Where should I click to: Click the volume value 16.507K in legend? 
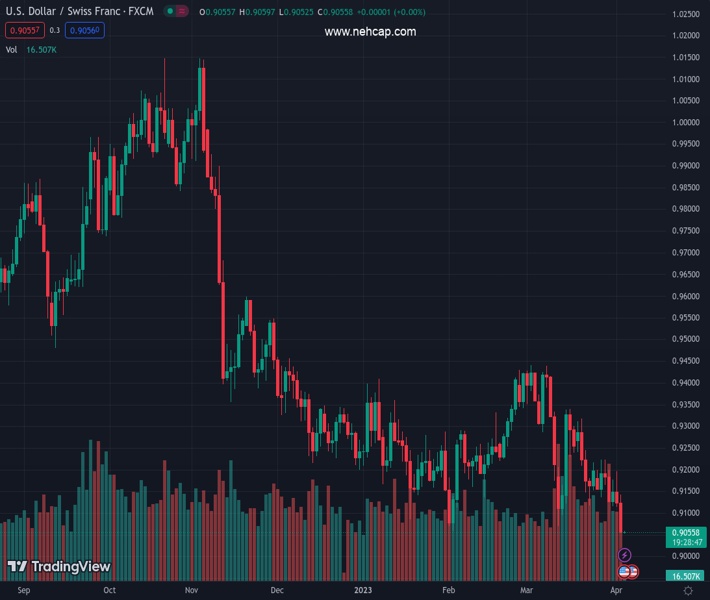pos(41,50)
